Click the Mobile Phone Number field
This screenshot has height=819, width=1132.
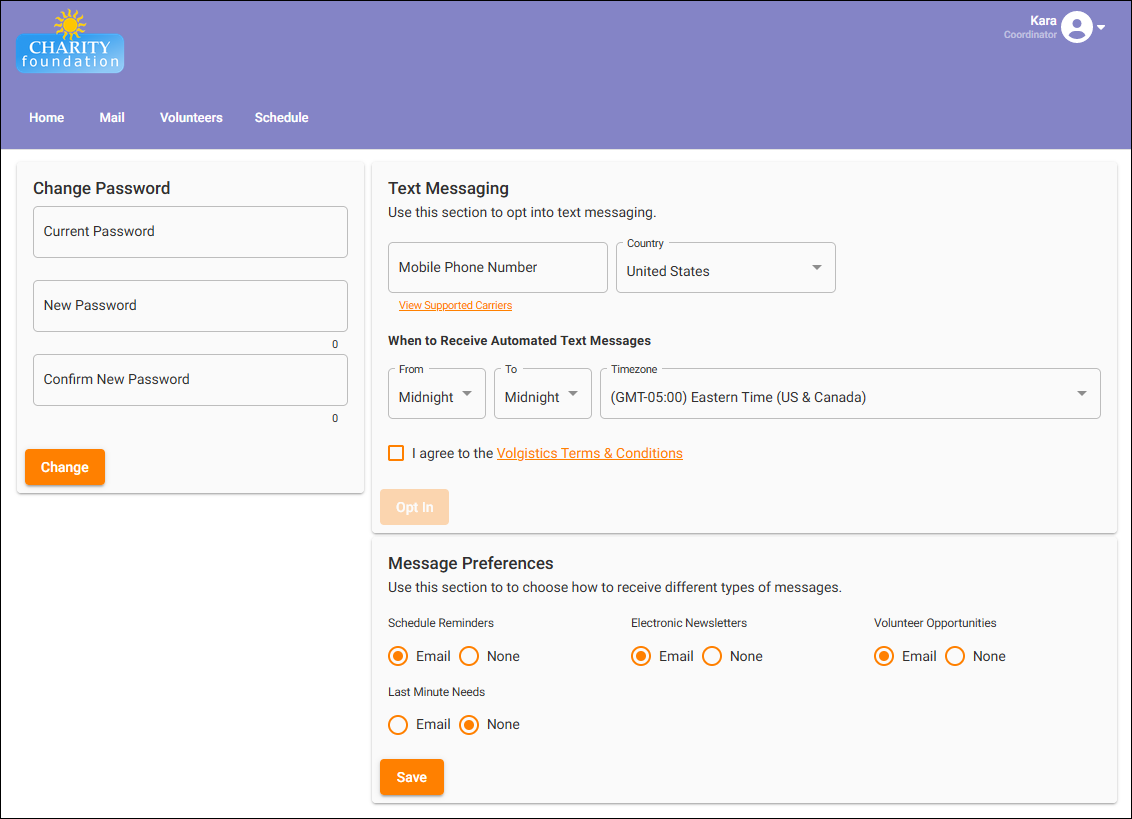click(497, 267)
